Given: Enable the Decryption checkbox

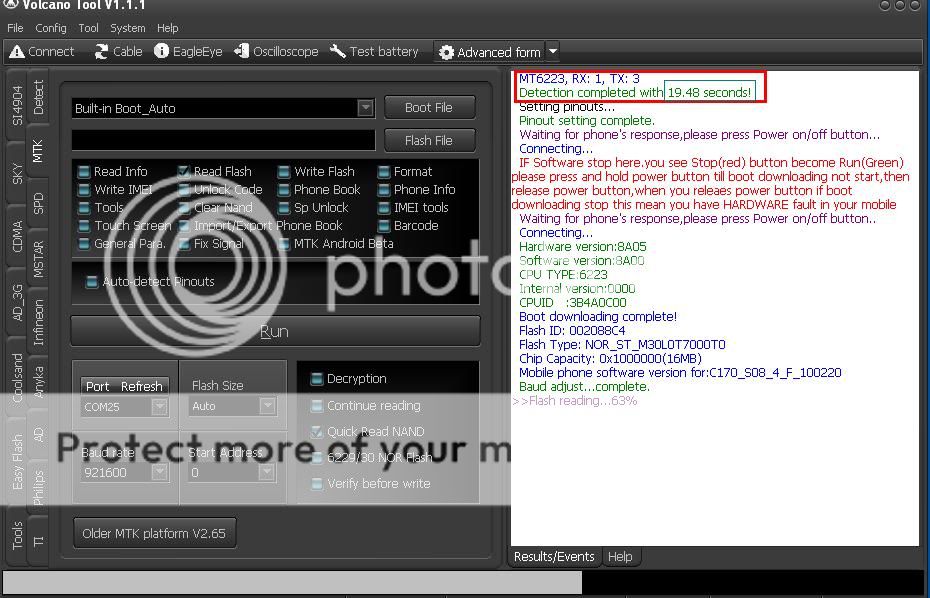Looking at the screenshot, I should point(317,378).
